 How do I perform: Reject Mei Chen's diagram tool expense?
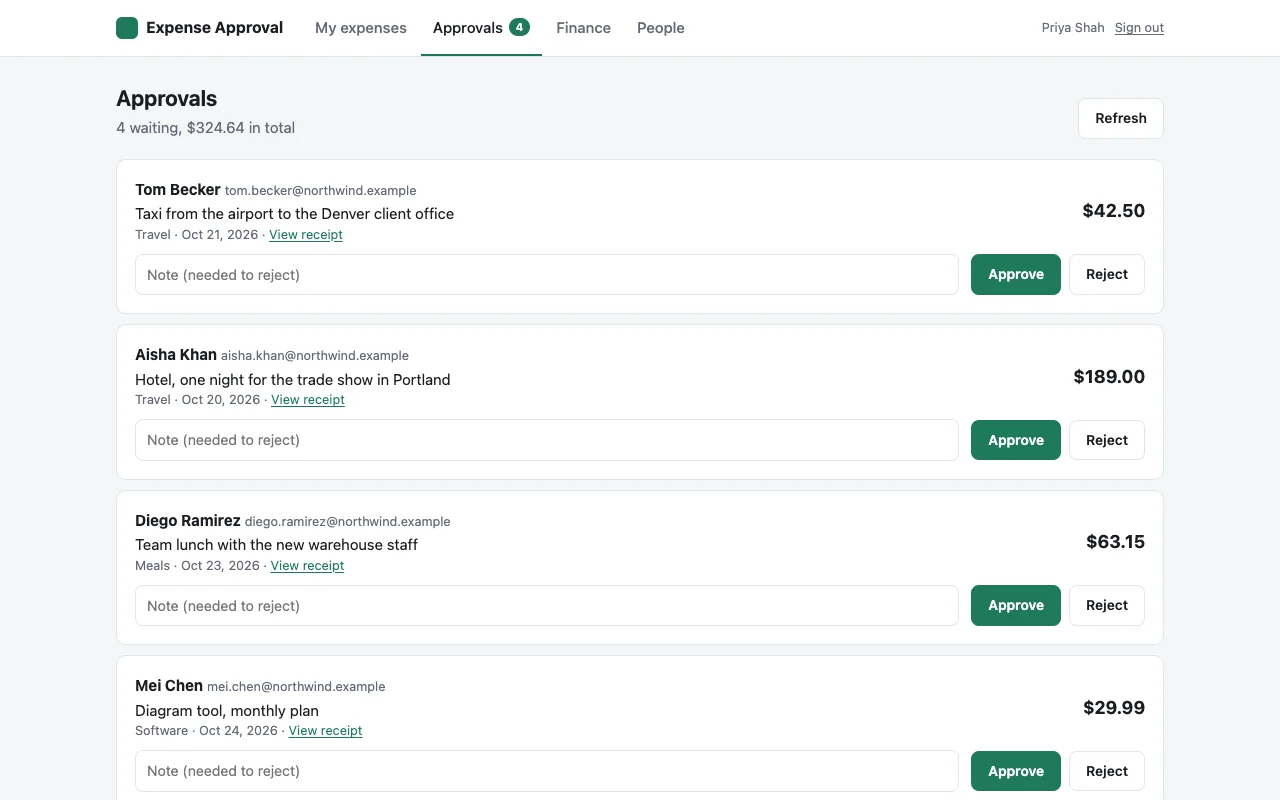pyautogui.click(x=1107, y=771)
